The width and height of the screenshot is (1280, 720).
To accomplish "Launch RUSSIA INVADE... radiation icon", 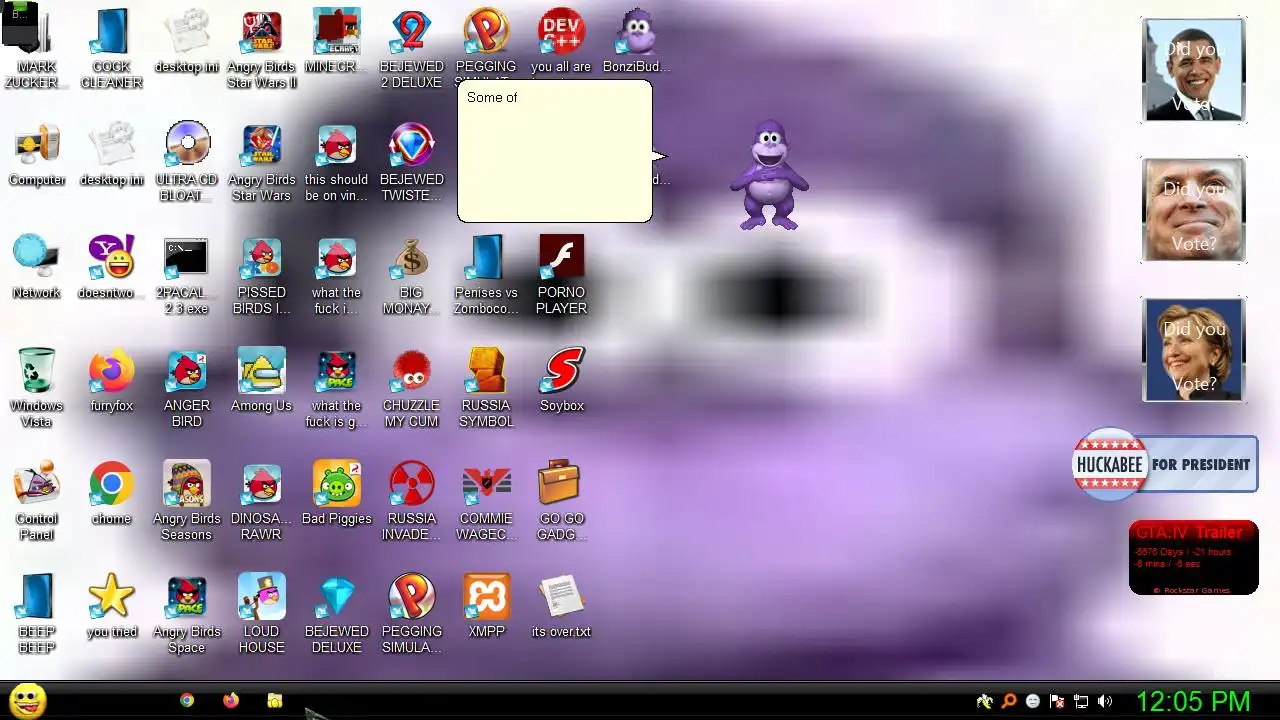I will click(x=411, y=501).
